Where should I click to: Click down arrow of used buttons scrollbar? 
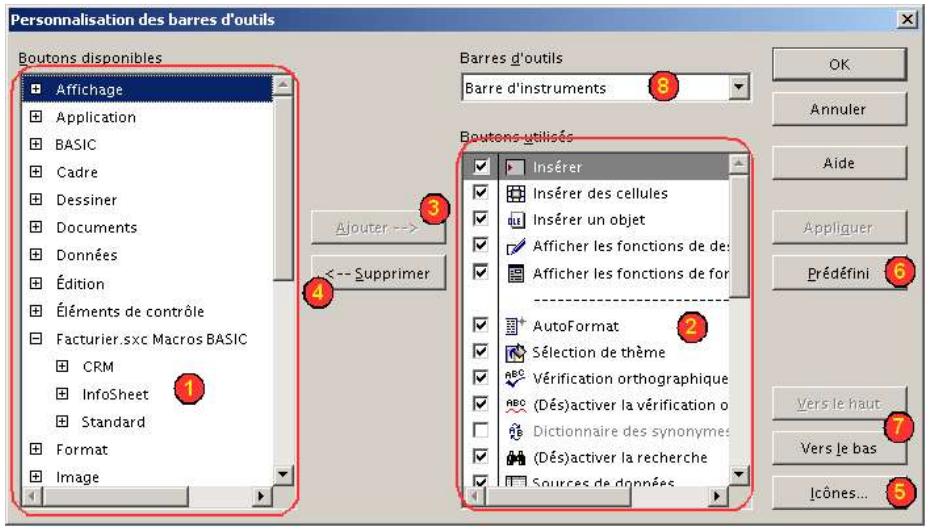point(739,475)
